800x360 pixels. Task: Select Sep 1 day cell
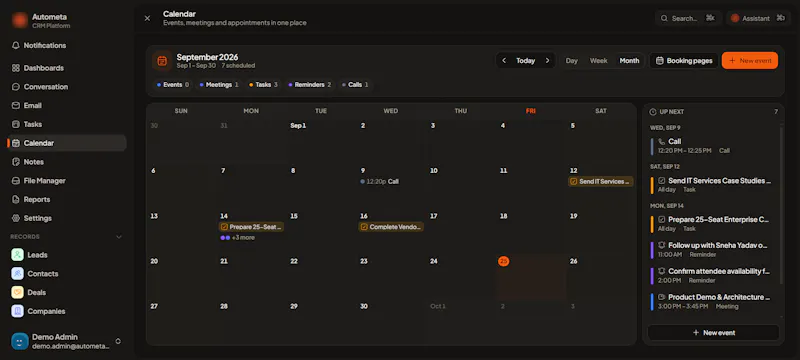pyautogui.click(x=321, y=141)
